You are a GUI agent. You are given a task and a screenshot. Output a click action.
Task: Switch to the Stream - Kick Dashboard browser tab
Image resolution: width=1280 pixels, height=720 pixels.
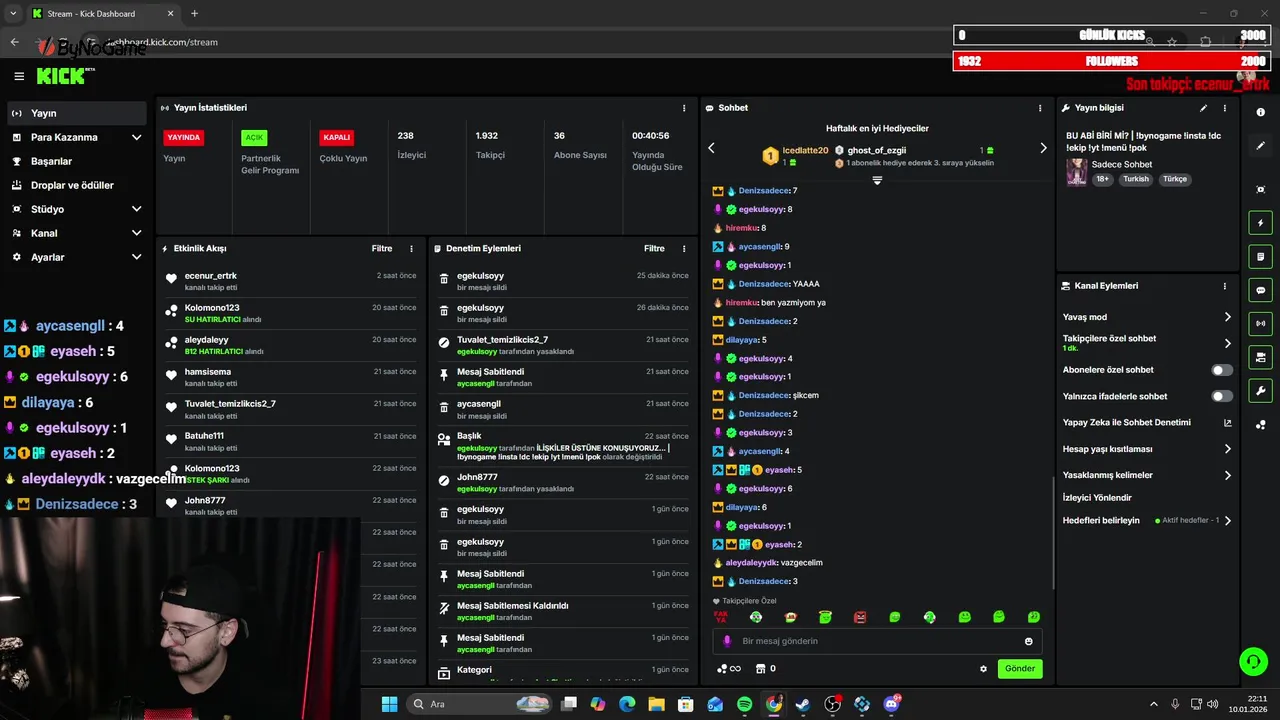[102, 13]
